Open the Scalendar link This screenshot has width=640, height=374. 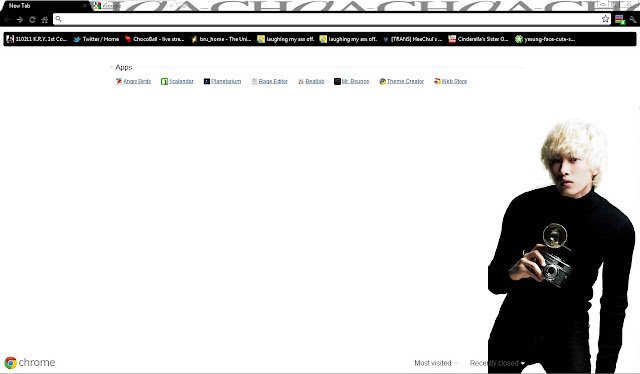click(x=181, y=81)
